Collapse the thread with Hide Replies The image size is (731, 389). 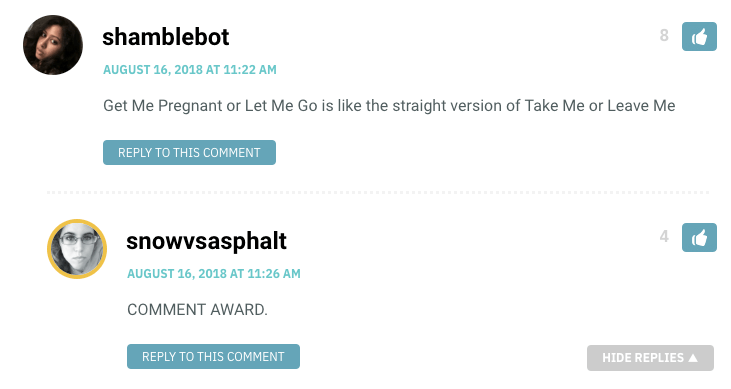[650, 358]
